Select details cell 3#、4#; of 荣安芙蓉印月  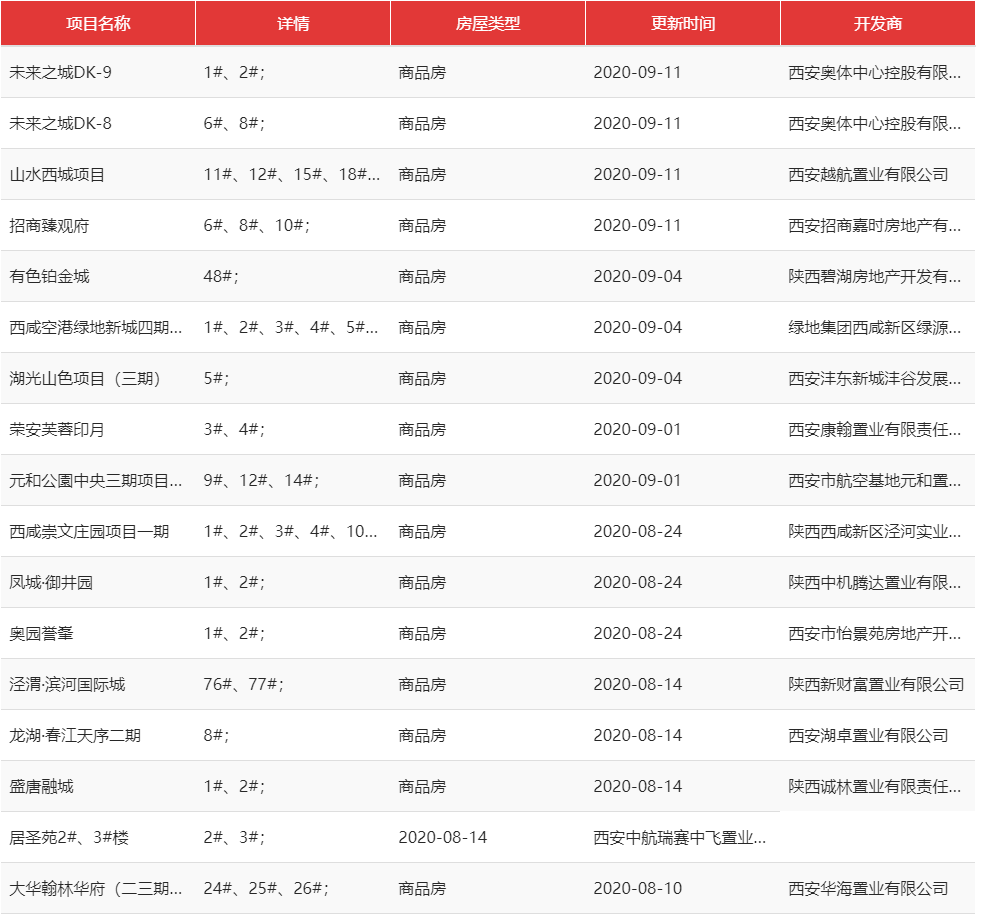click(234, 429)
